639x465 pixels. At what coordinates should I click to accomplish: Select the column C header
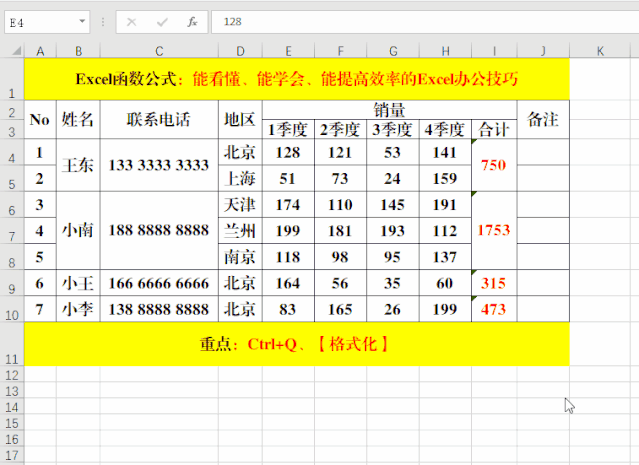coord(159,51)
